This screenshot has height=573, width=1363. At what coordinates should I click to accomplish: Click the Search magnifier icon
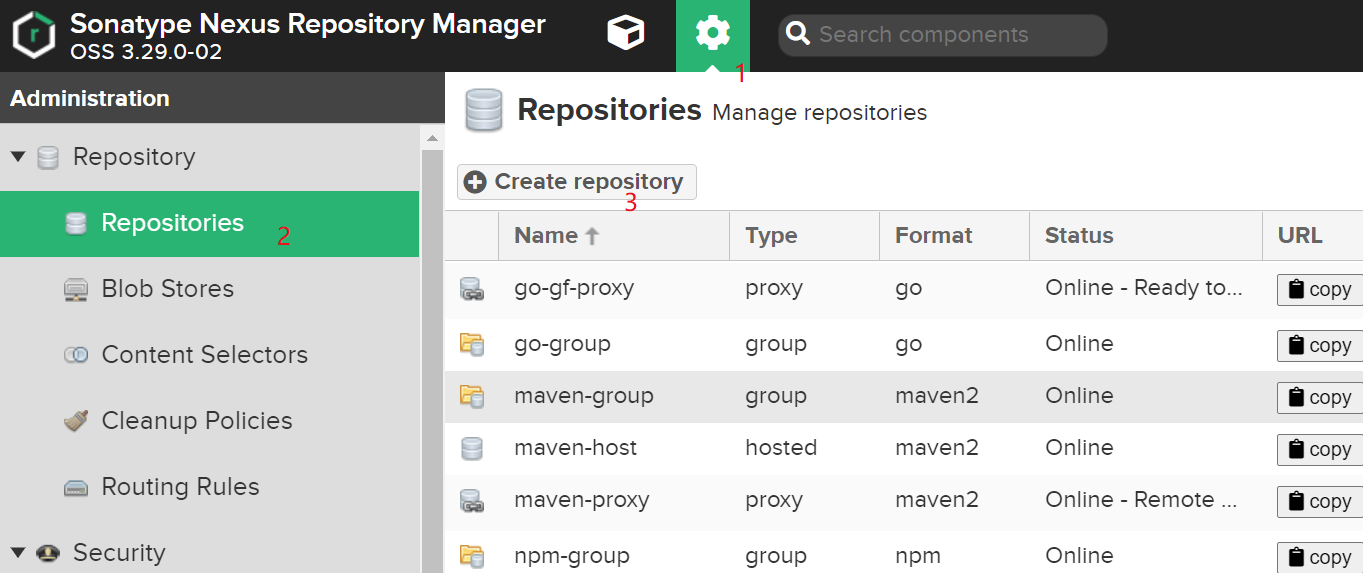797,35
